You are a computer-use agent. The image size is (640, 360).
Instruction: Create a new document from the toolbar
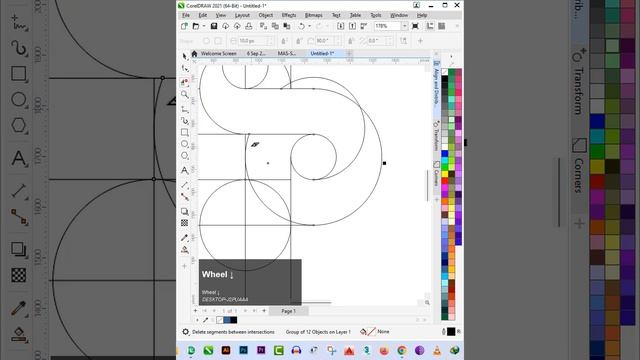coord(184,26)
